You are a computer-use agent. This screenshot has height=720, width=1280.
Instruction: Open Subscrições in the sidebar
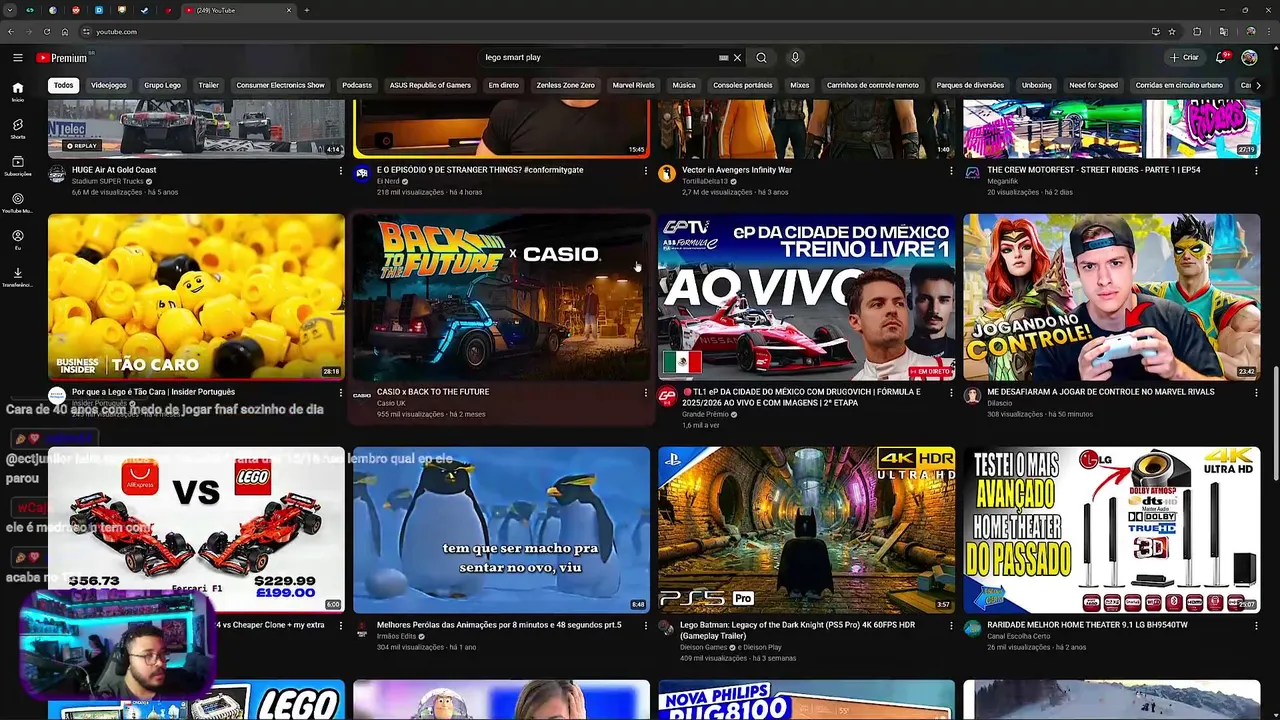click(x=18, y=166)
